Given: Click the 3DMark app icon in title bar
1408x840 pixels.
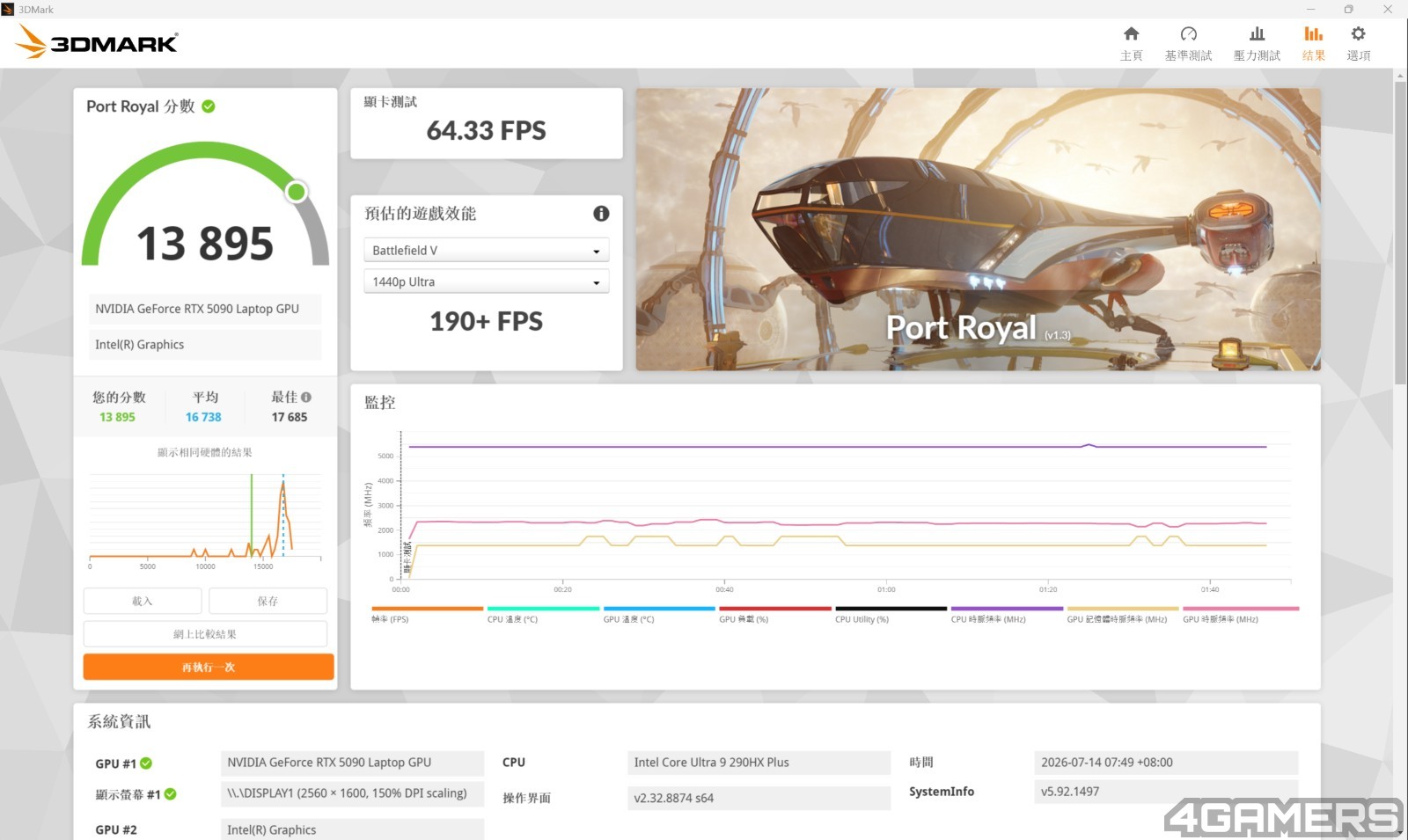Looking at the screenshot, I should click(x=8, y=9).
